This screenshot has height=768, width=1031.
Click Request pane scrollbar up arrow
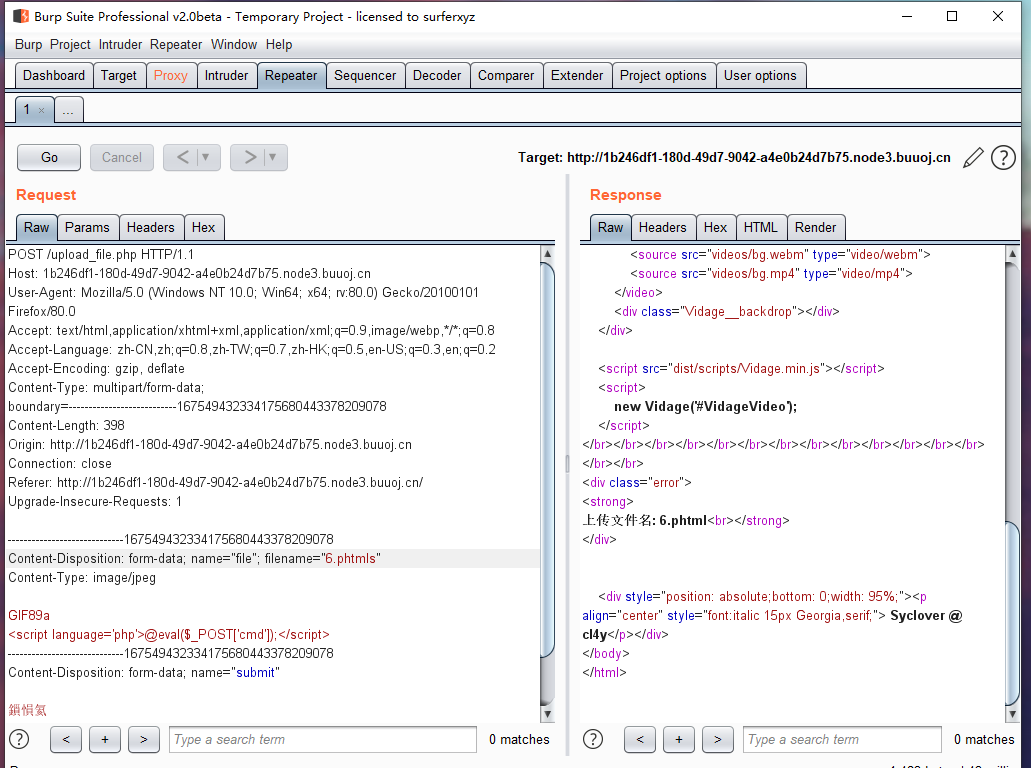(547, 254)
